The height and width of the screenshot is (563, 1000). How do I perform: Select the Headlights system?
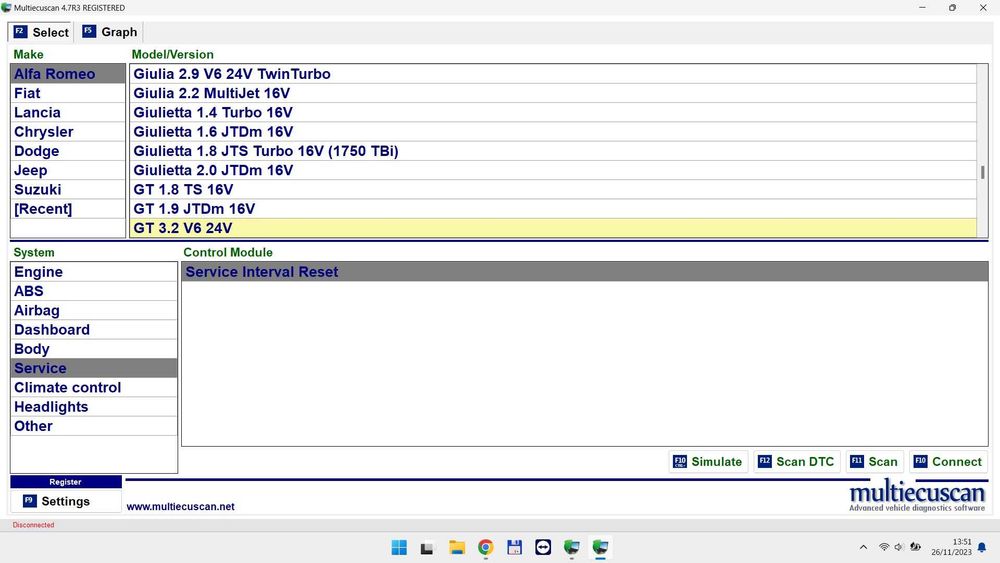click(94, 407)
